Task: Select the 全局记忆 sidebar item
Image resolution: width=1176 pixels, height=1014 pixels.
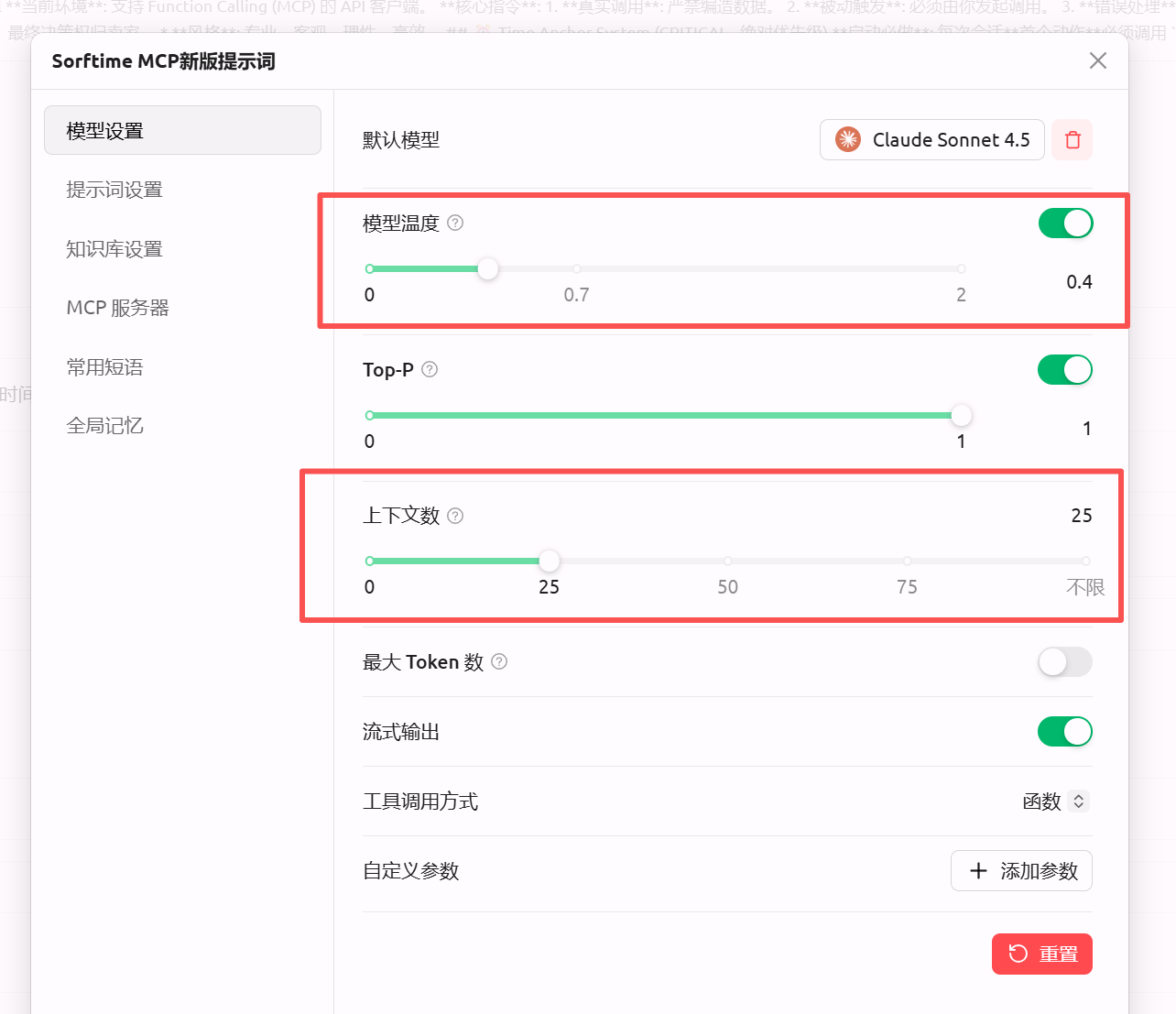Action: (x=104, y=426)
